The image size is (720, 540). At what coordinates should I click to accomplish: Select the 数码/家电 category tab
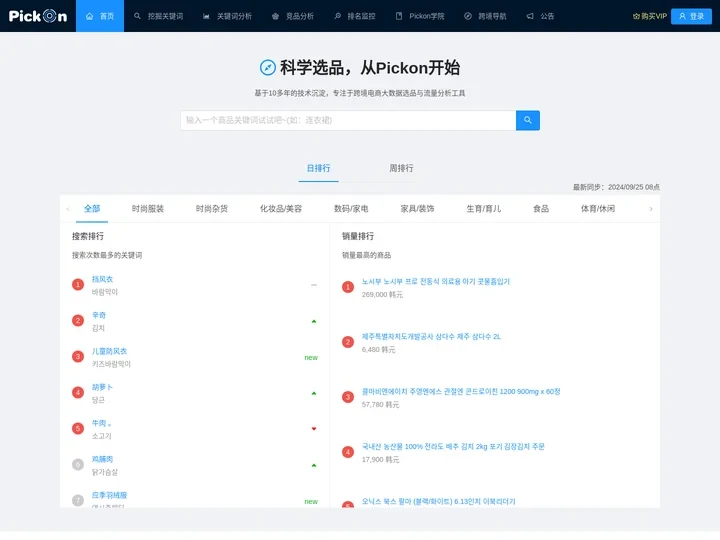(x=351, y=209)
